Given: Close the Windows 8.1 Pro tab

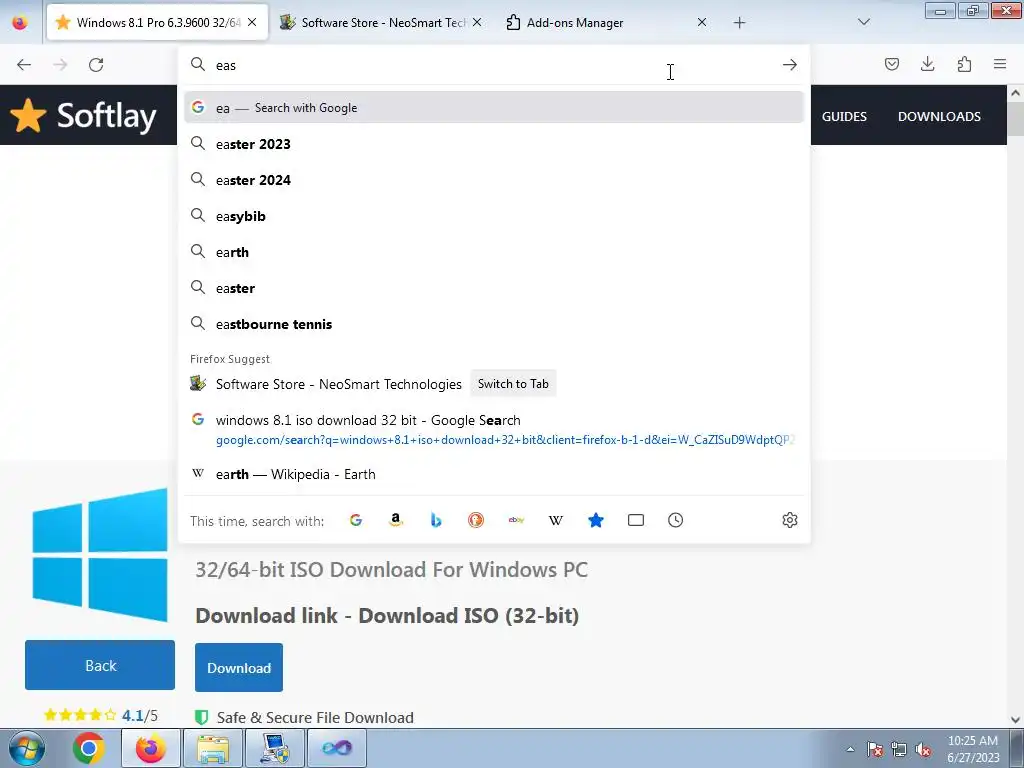Looking at the screenshot, I should 252,22.
